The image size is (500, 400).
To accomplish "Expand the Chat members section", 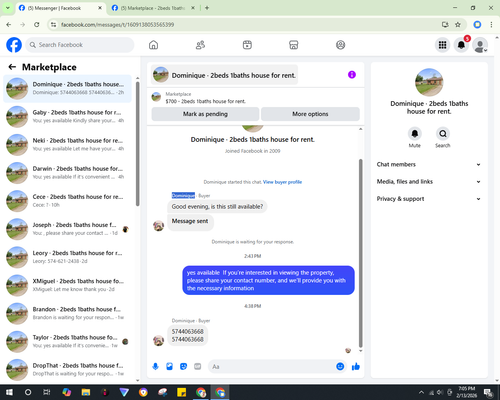I will click(x=429, y=164).
